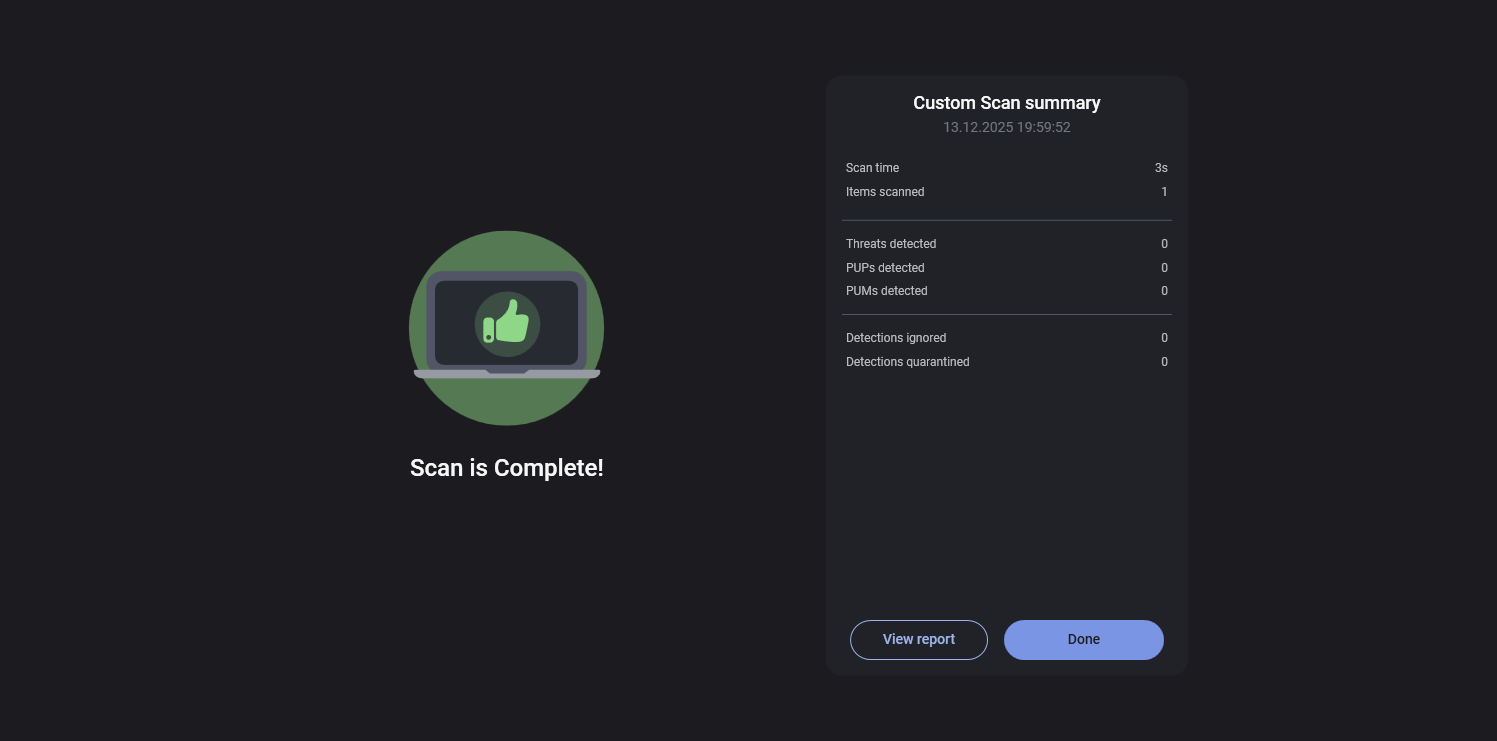Click the PUPs detected count 0
Image resolution: width=1497 pixels, height=741 pixels.
(x=1164, y=268)
